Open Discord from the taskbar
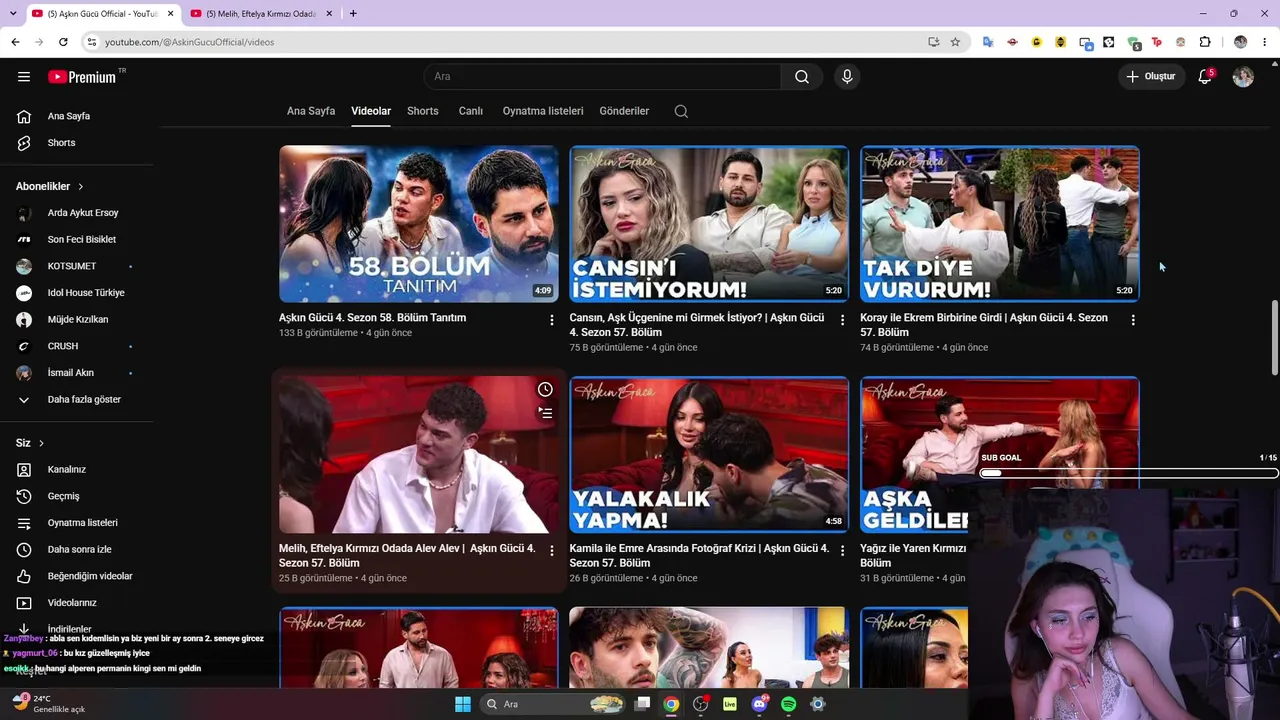The width and height of the screenshot is (1280, 720). 759,704
